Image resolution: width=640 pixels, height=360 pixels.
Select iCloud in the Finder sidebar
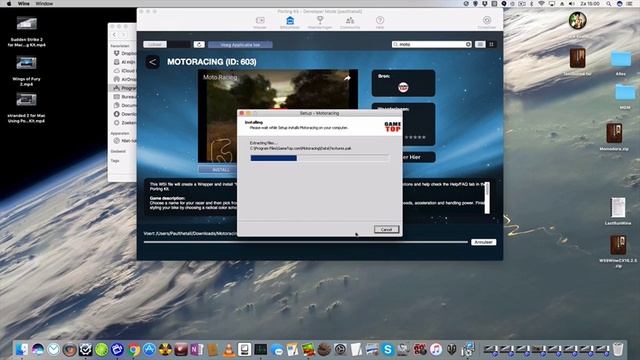[124, 71]
